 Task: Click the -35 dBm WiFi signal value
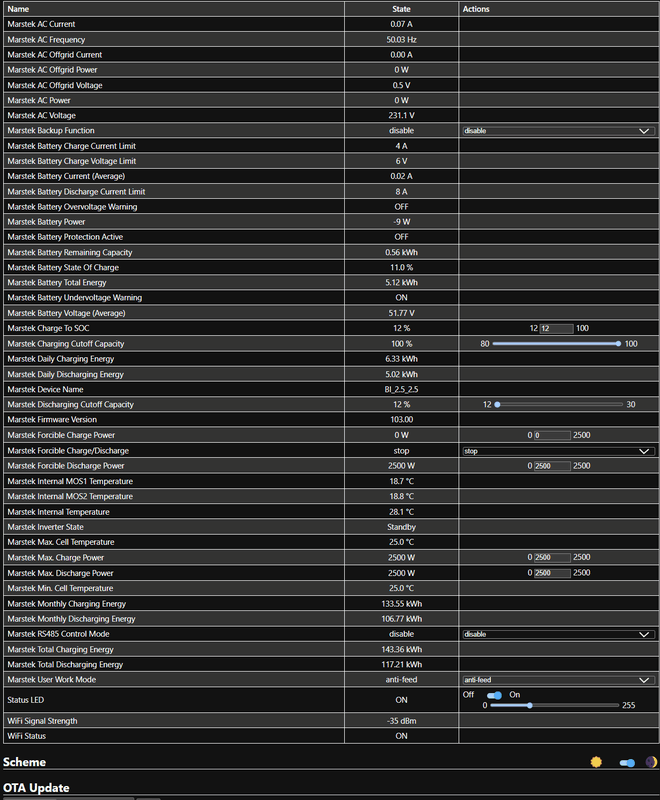(x=401, y=721)
